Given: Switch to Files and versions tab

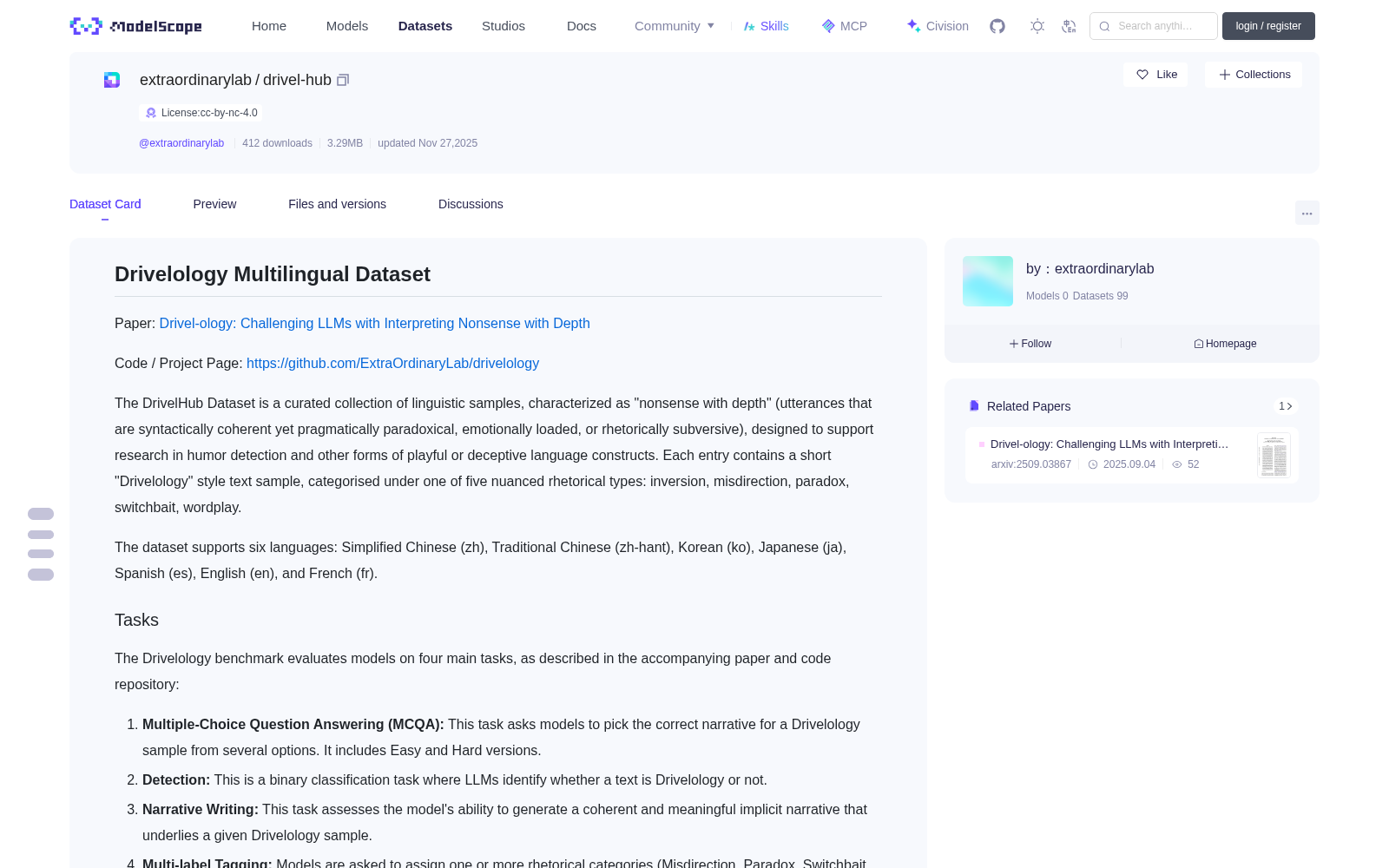Looking at the screenshot, I should click(337, 204).
